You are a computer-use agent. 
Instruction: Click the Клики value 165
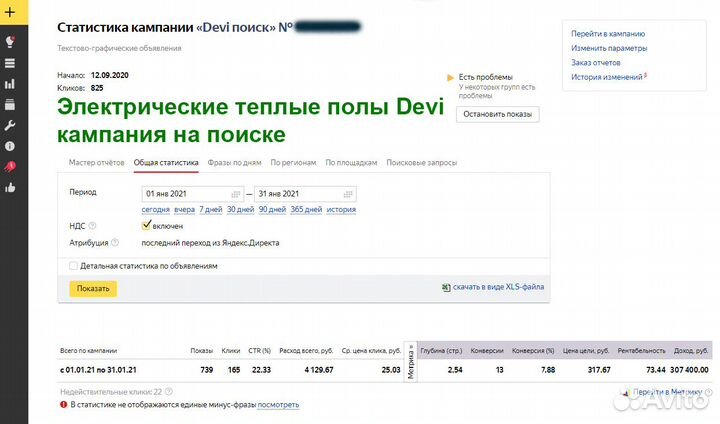(x=234, y=370)
